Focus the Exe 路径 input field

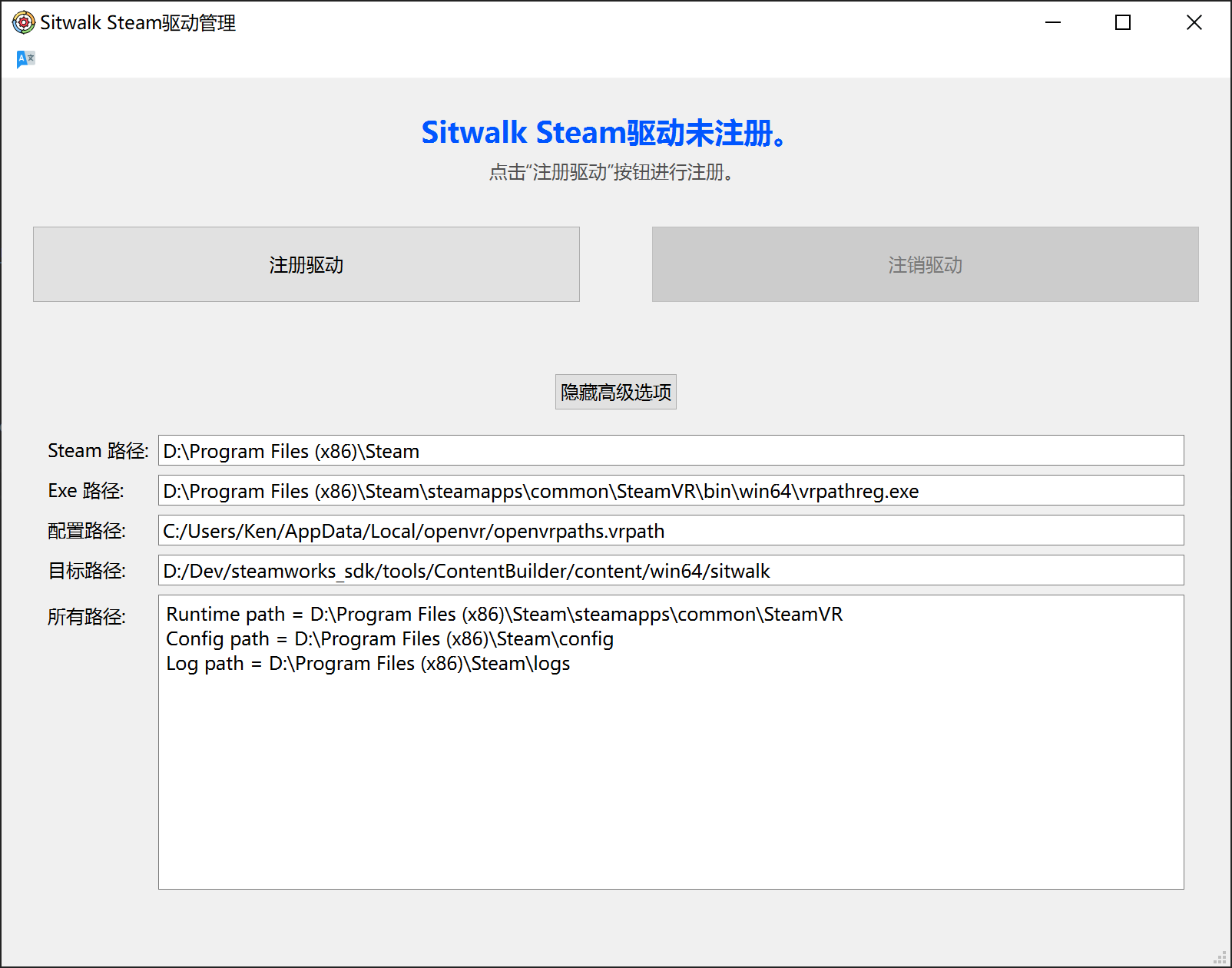coord(671,490)
